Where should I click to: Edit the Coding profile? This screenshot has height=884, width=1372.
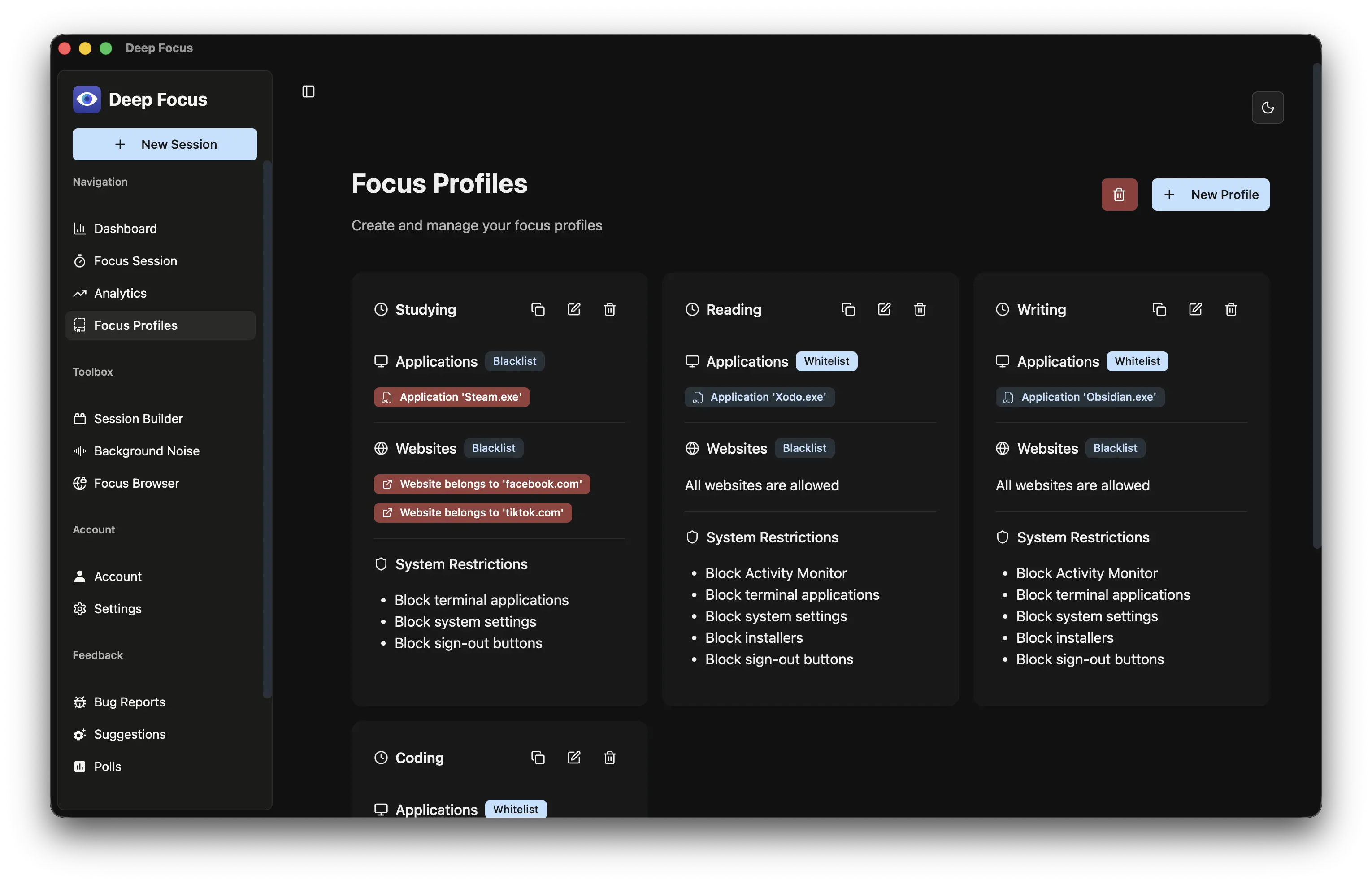[573, 758]
